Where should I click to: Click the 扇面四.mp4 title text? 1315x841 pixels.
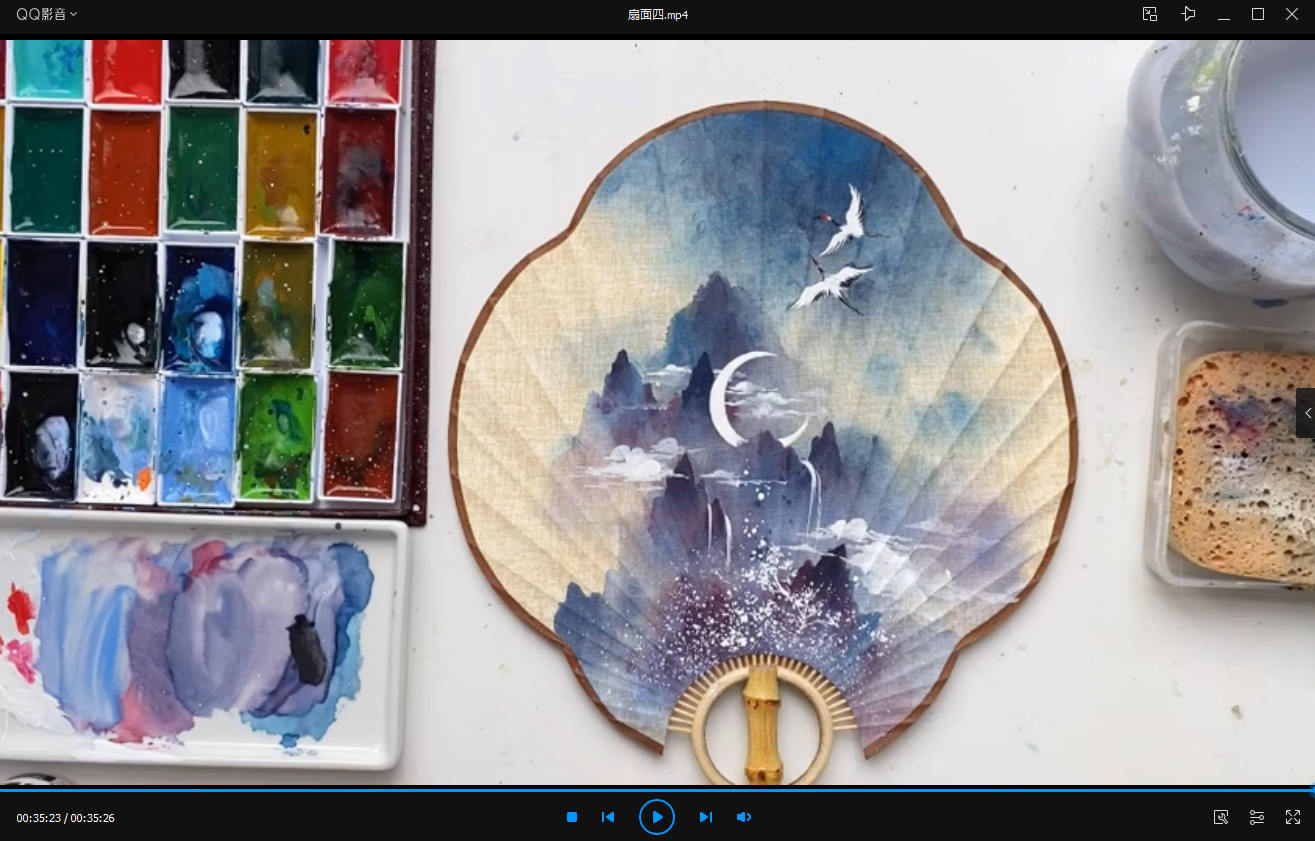click(657, 14)
